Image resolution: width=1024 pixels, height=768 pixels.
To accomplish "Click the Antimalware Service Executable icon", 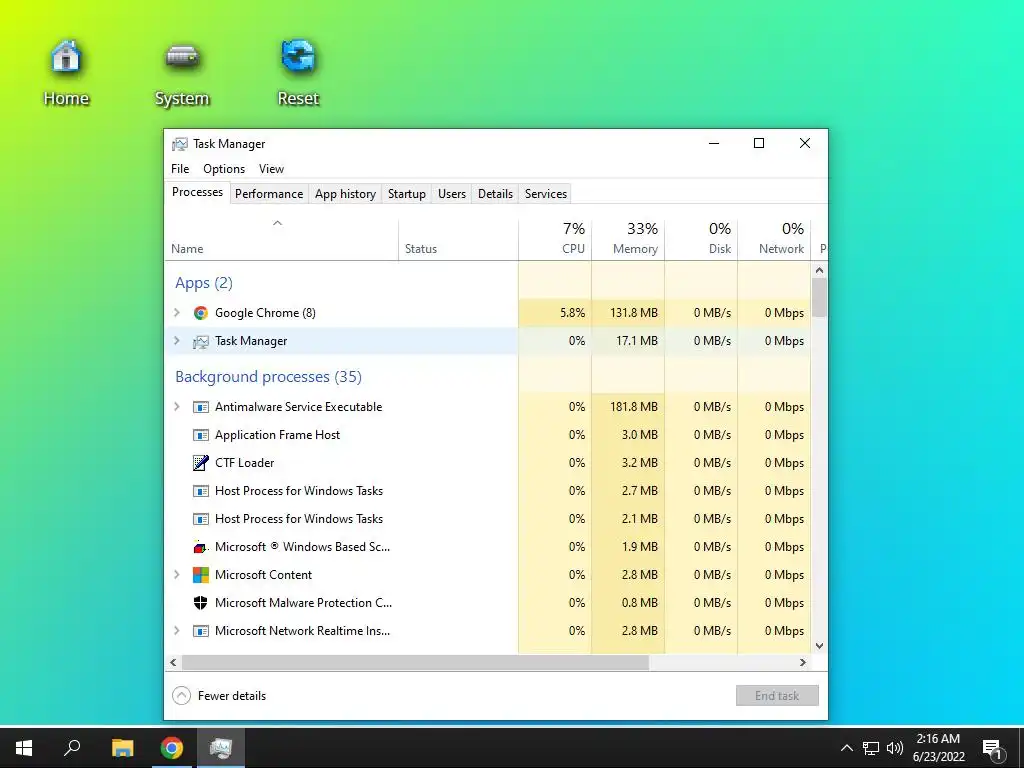I will coord(200,407).
